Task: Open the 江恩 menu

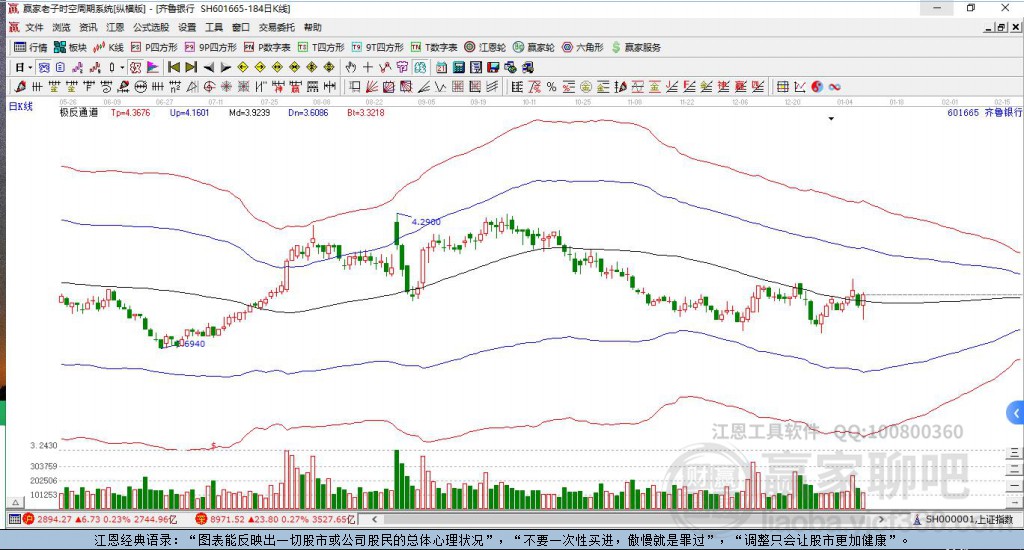Action: (x=115, y=27)
